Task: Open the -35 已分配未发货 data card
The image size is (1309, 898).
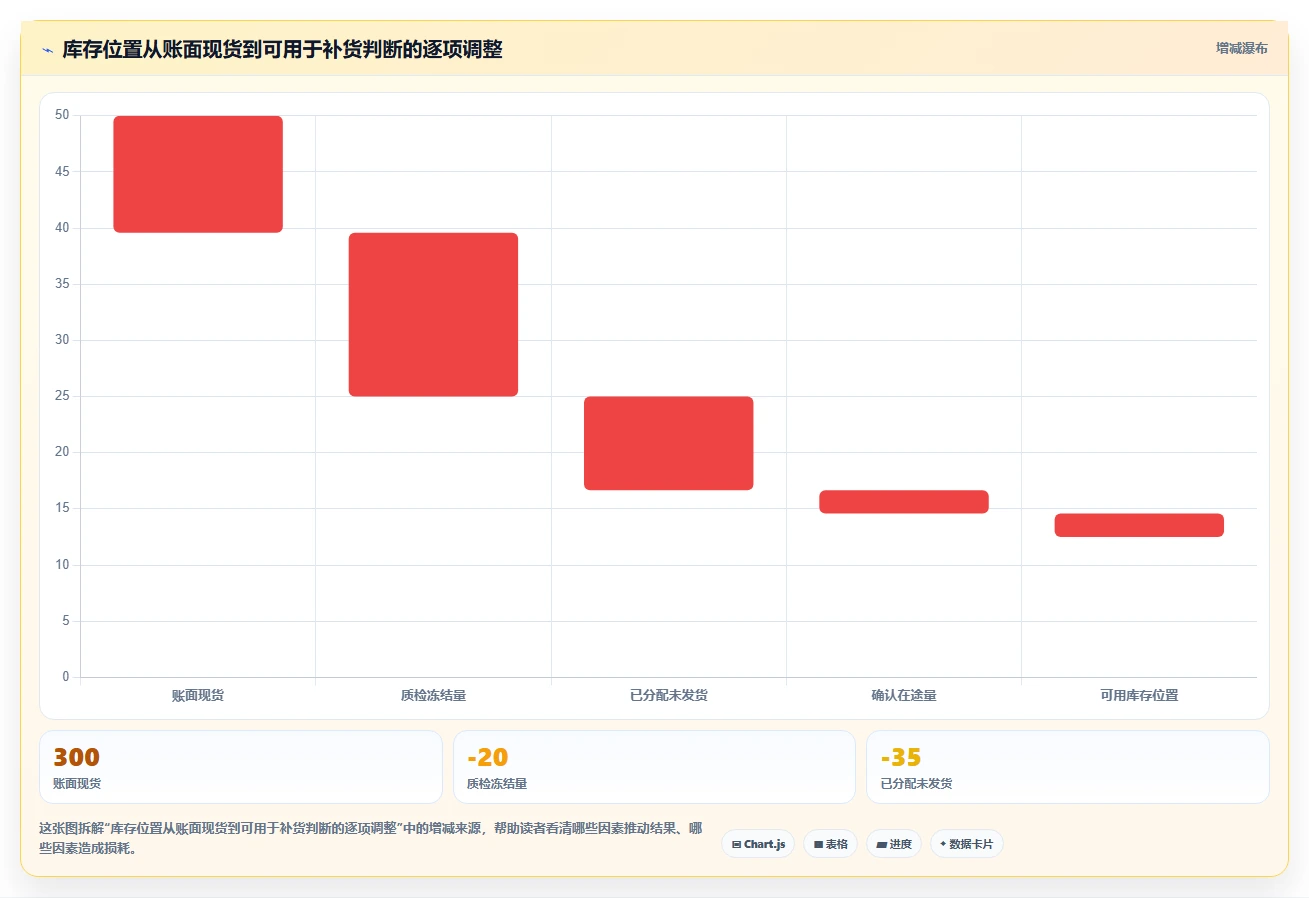Action: (x=1068, y=767)
